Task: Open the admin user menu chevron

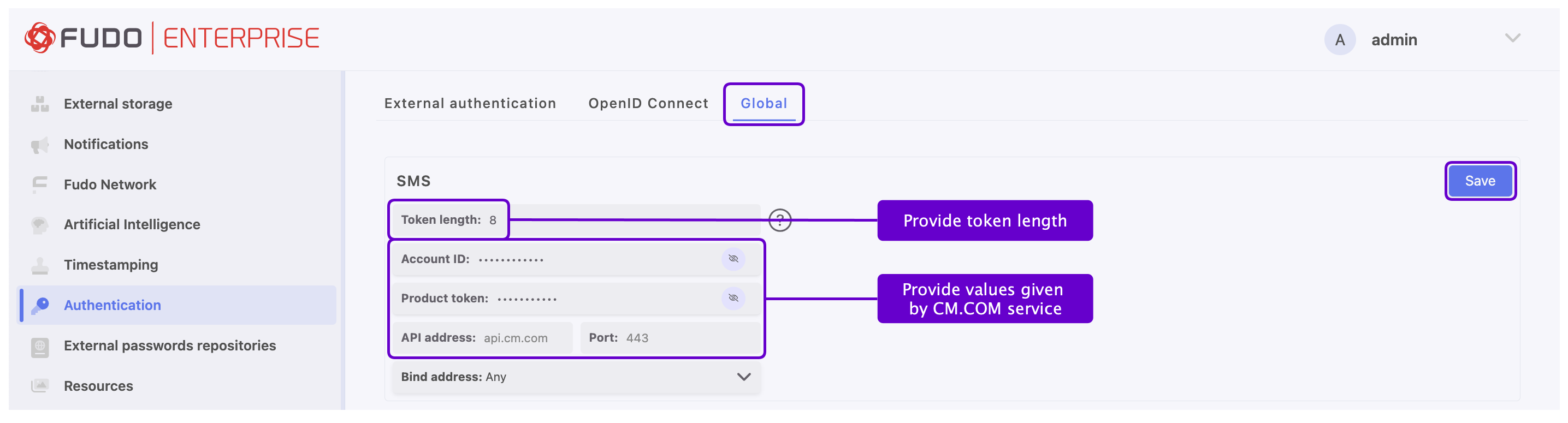Action: click(x=1513, y=39)
